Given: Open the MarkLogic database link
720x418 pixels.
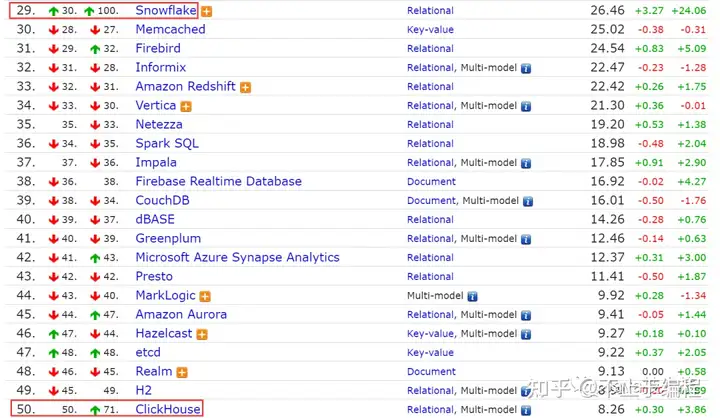Looking at the screenshot, I should pyautogui.click(x=165, y=295).
